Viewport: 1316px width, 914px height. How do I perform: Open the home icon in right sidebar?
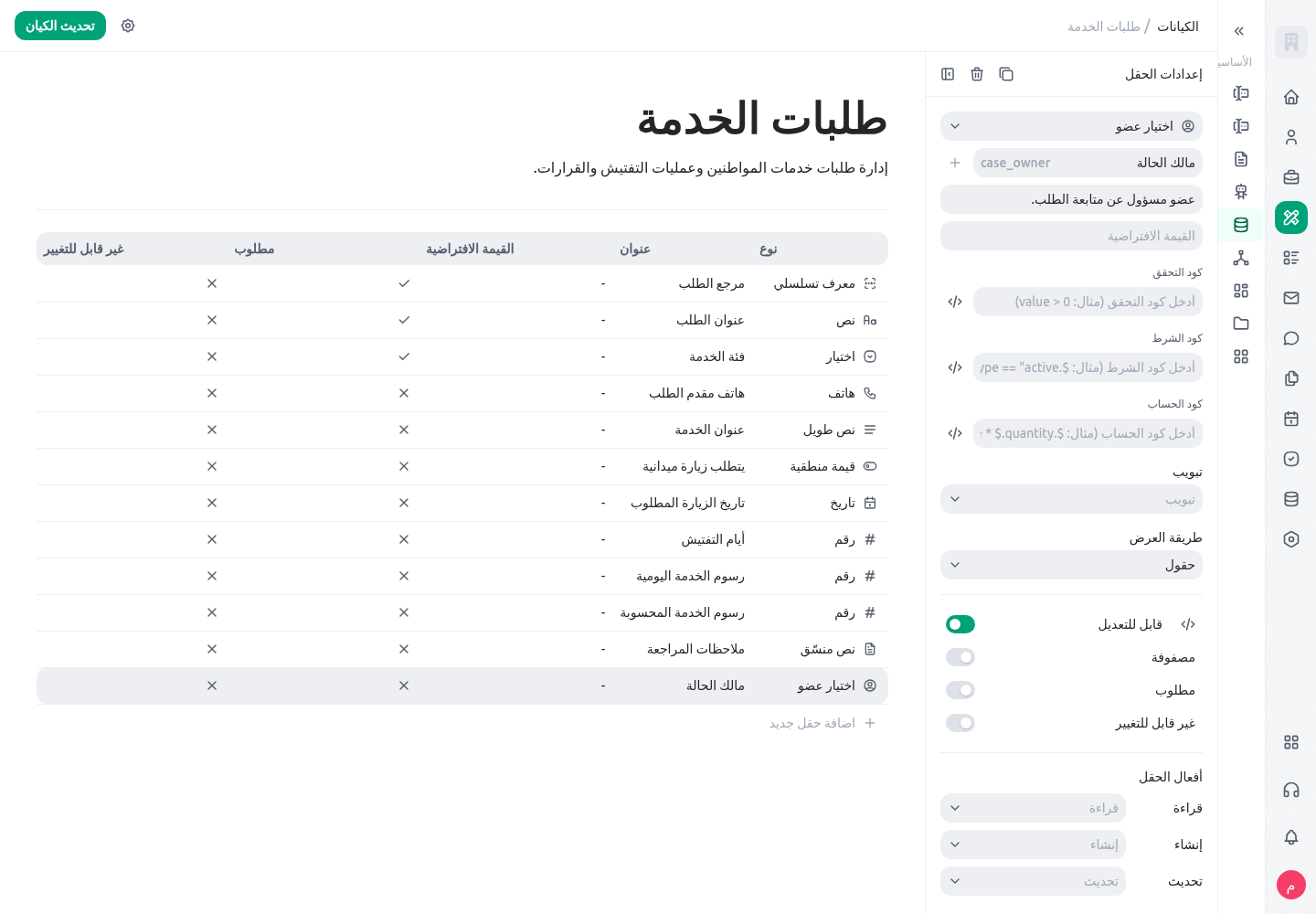click(x=1291, y=97)
